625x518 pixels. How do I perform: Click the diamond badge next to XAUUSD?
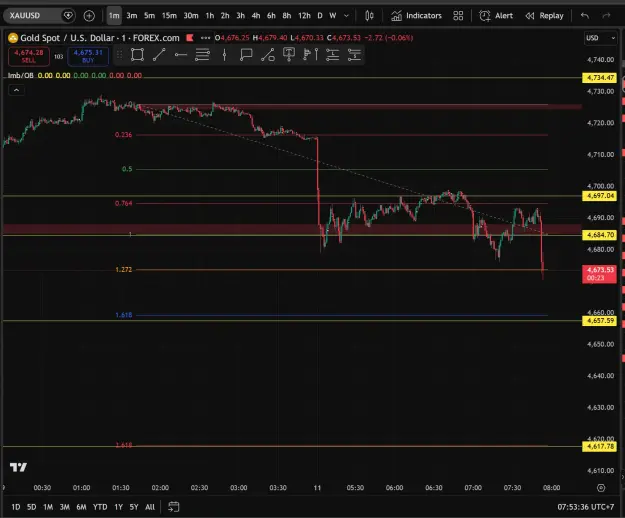tap(69, 16)
